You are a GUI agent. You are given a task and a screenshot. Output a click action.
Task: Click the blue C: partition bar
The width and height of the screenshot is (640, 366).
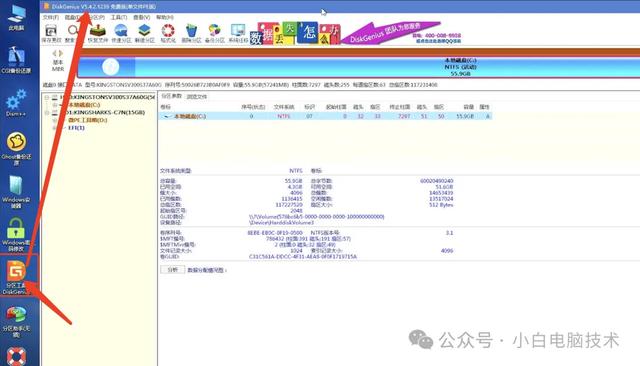359,67
